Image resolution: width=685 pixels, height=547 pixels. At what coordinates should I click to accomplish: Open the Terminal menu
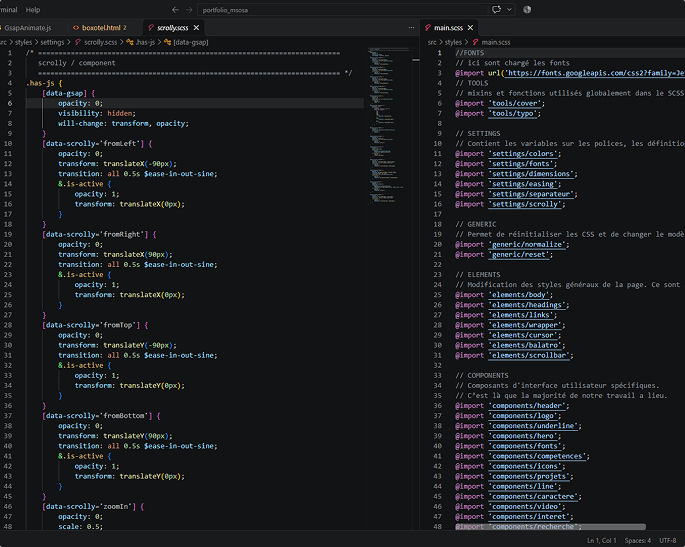pyautogui.click(x=8, y=10)
